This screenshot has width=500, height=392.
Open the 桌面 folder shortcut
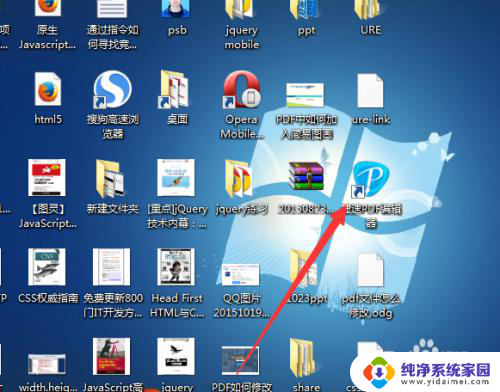coord(174,89)
